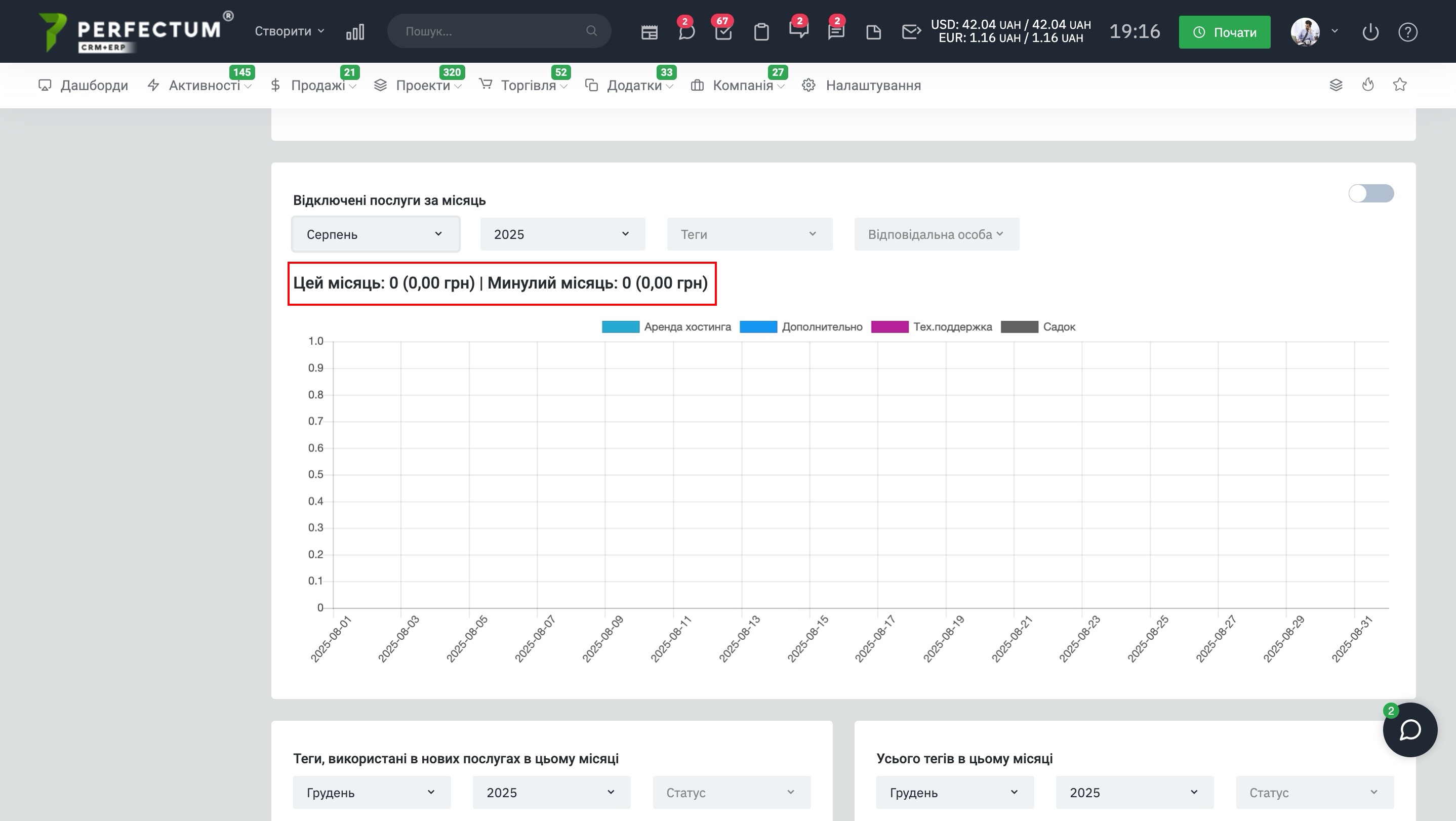Open the mail envelope icon
The width and height of the screenshot is (1456, 821).
coord(911,32)
